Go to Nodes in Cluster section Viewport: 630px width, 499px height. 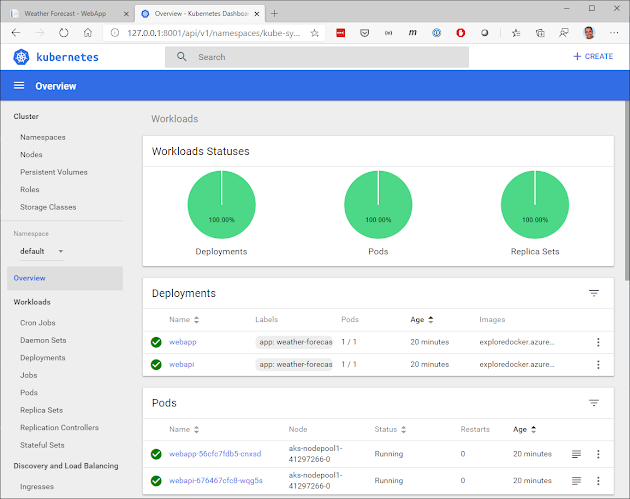pos(31,154)
